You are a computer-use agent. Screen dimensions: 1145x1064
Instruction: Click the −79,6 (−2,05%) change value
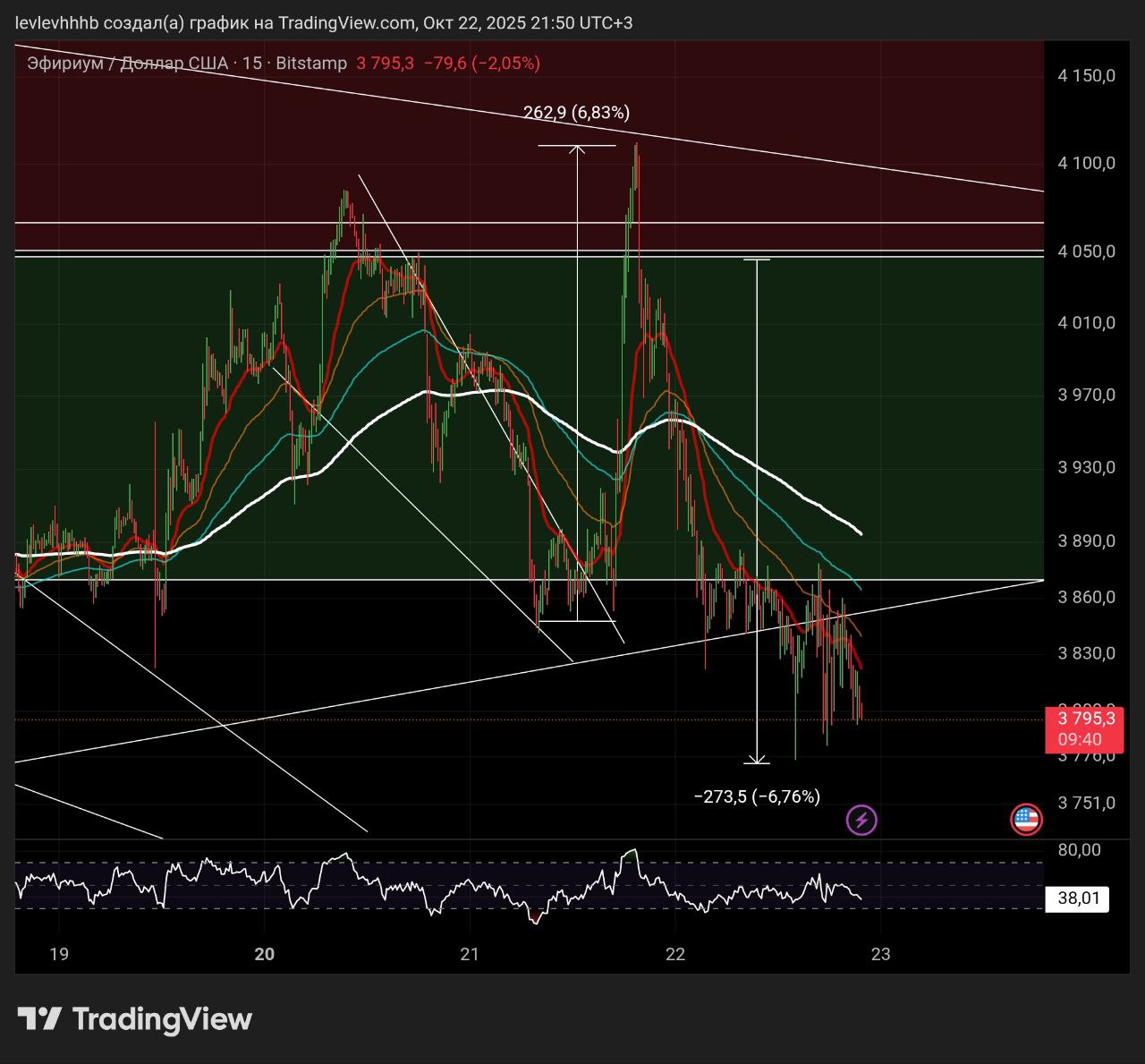[x=481, y=63]
